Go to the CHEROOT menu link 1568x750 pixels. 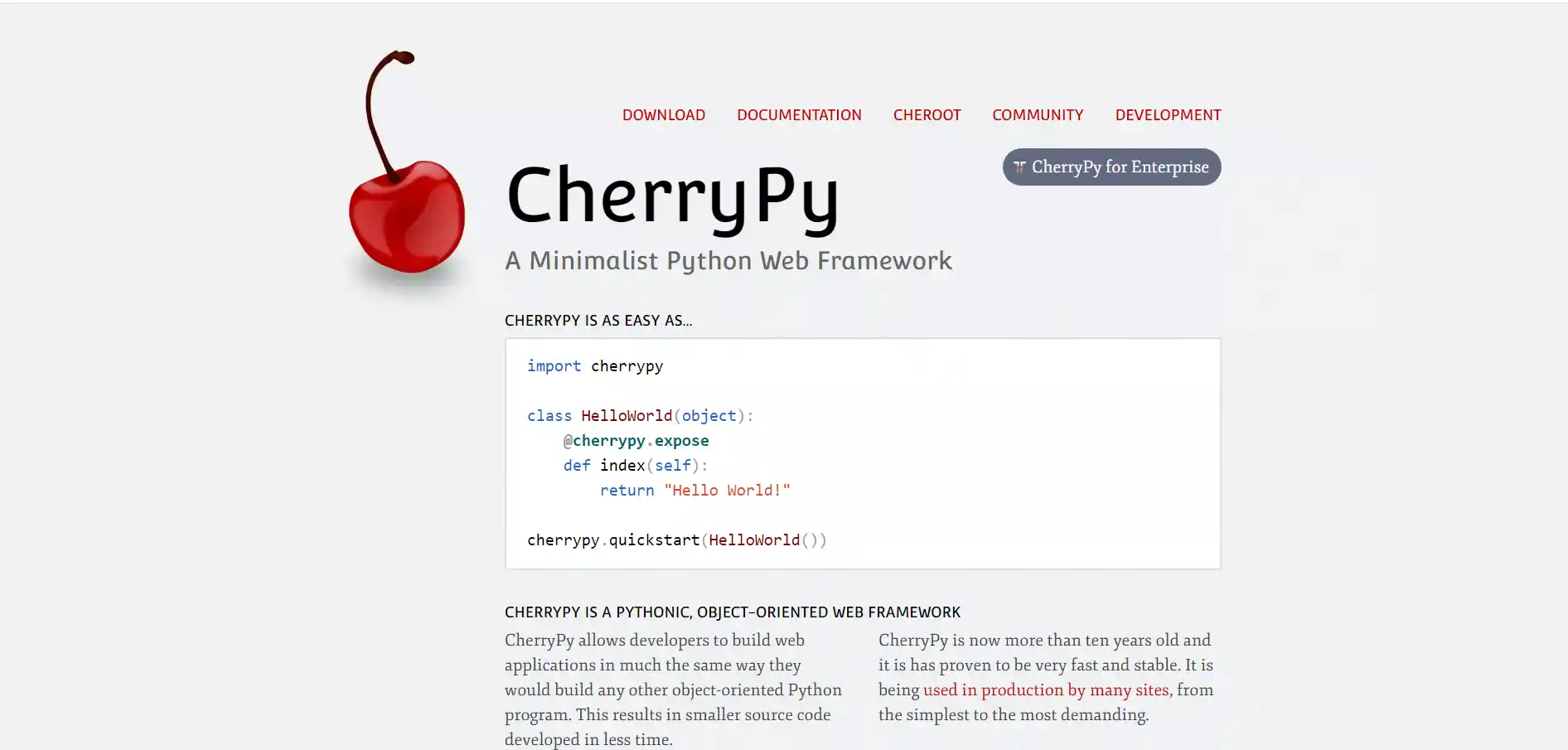tap(927, 115)
